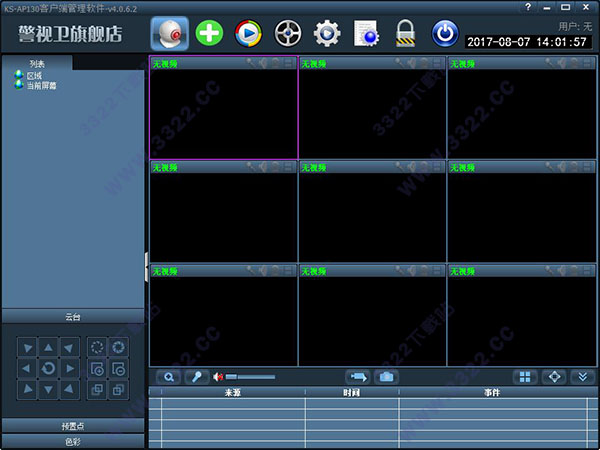Collapse the left sidebar via edge handle
The width and height of the screenshot is (600, 450).
147,267
